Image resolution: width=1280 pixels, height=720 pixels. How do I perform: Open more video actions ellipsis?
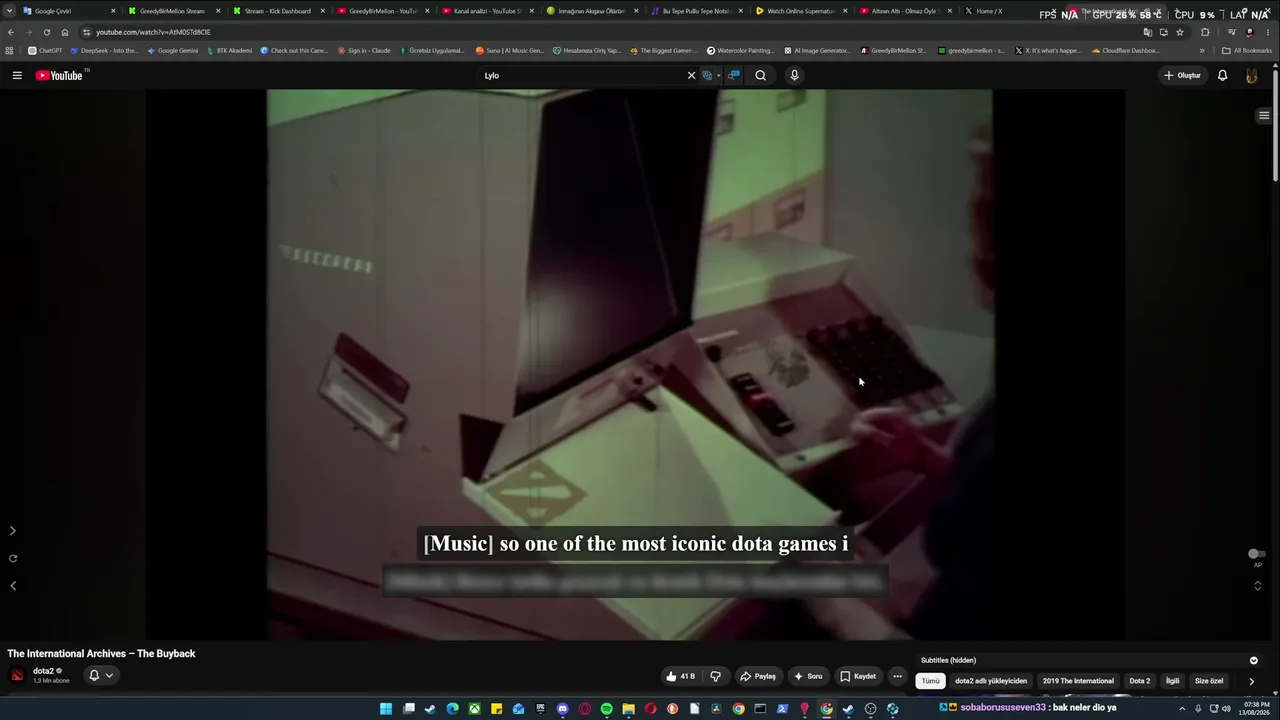[897, 676]
